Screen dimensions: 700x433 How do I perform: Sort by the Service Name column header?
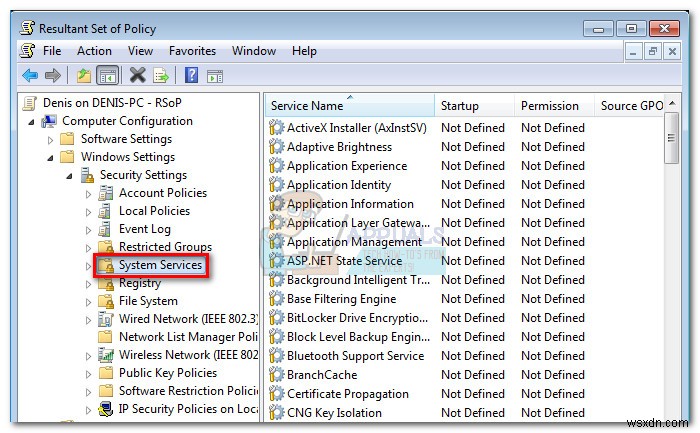[x=307, y=106]
